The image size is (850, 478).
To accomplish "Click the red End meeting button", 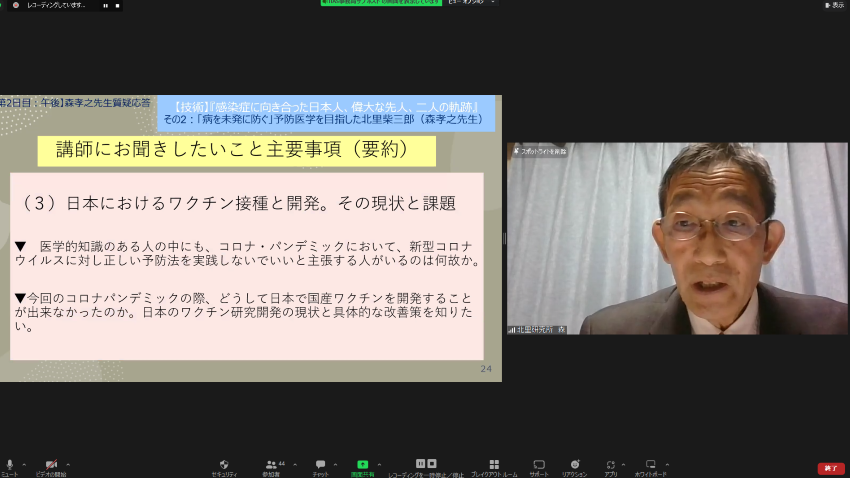I will click(830, 468).
